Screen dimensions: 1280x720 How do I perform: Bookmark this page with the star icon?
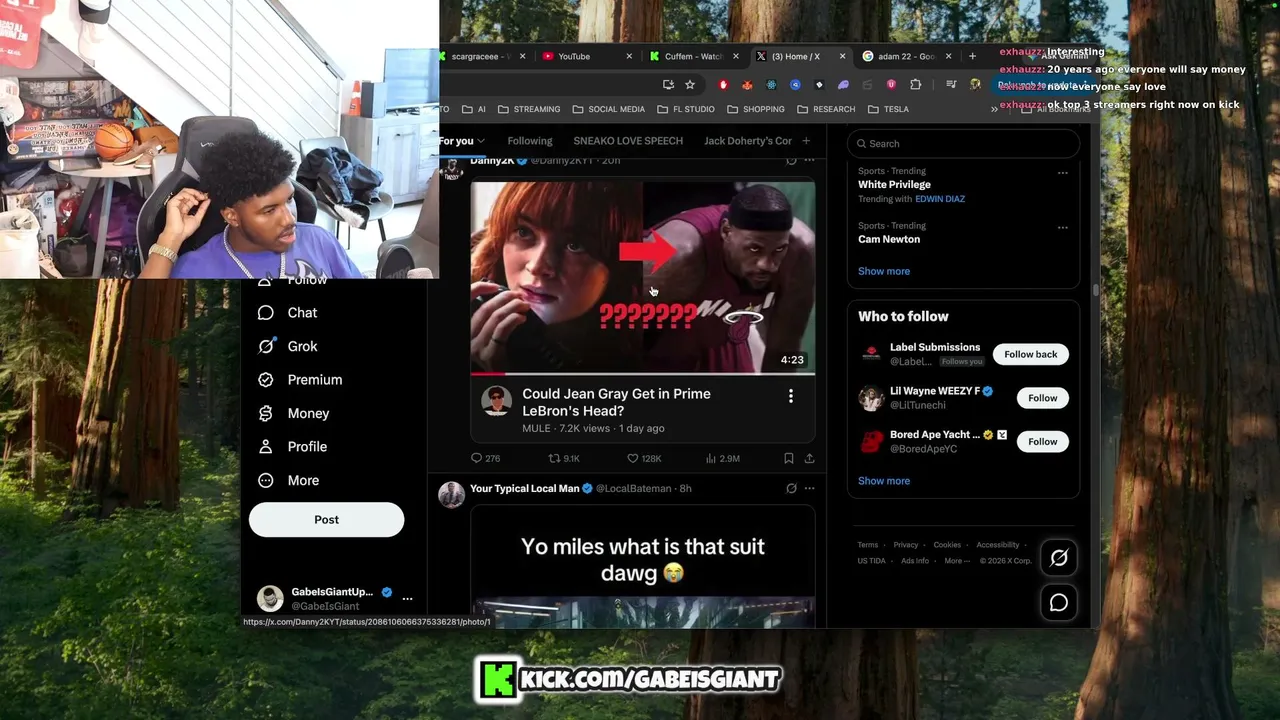[x=690, y=85]
